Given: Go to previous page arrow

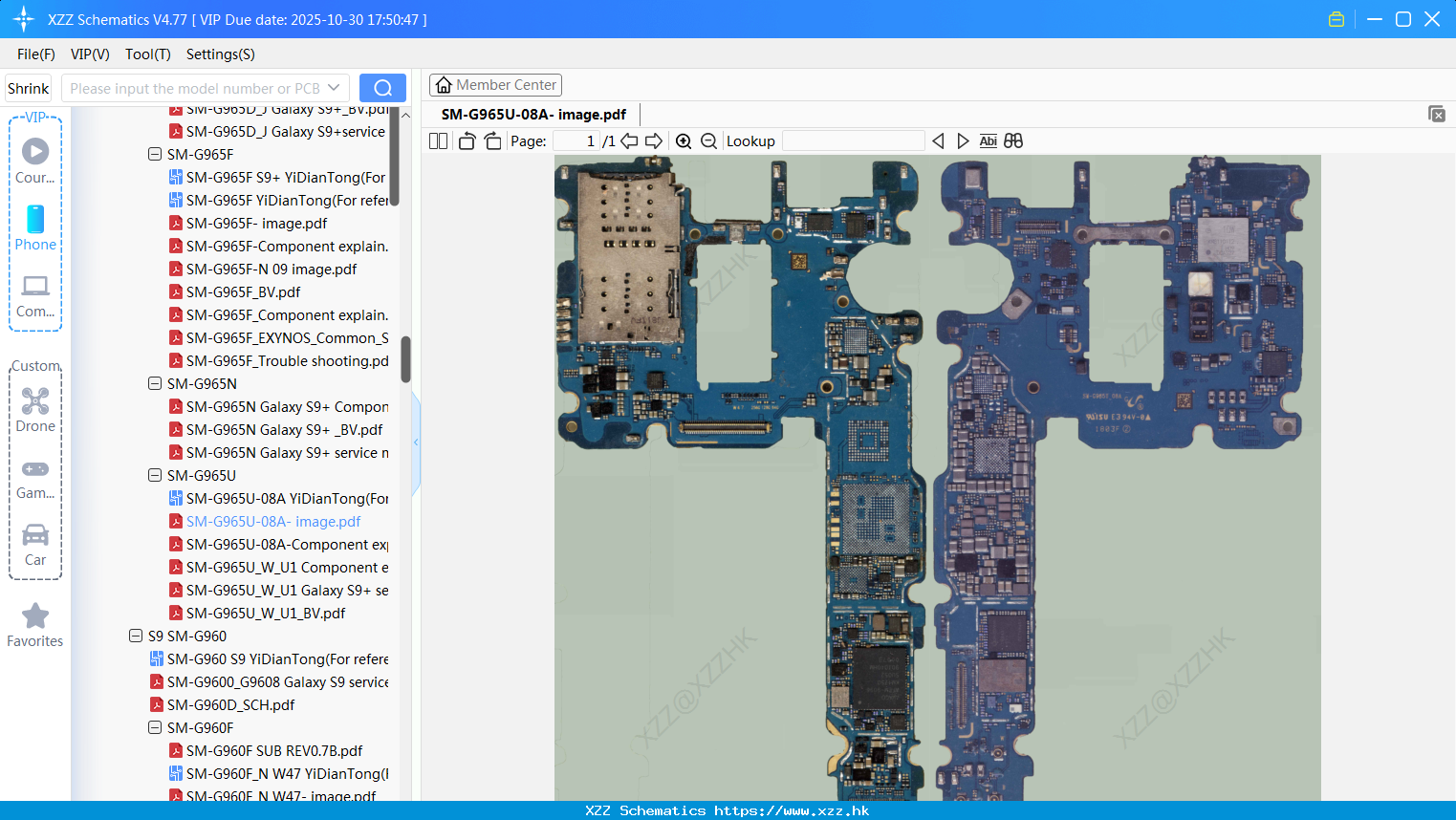Looking at the screenshot, I should coord(629,140).
